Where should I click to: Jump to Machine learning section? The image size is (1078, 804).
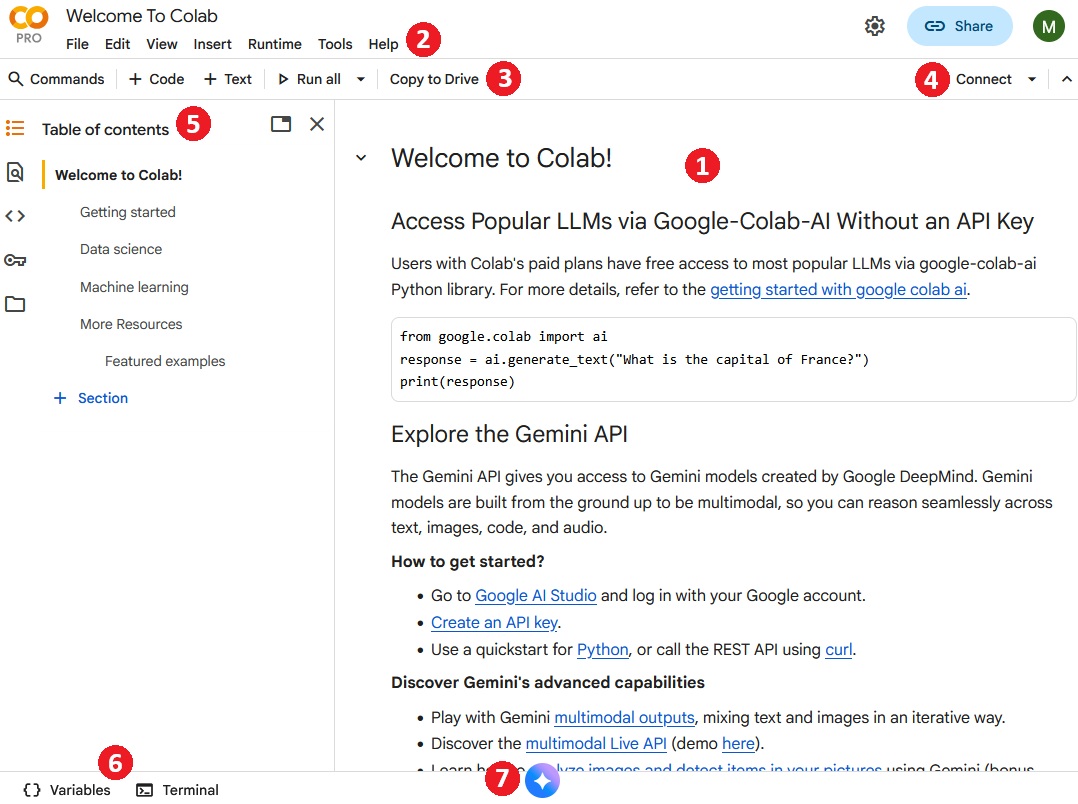pyautogui.click(x=134, y=287)
